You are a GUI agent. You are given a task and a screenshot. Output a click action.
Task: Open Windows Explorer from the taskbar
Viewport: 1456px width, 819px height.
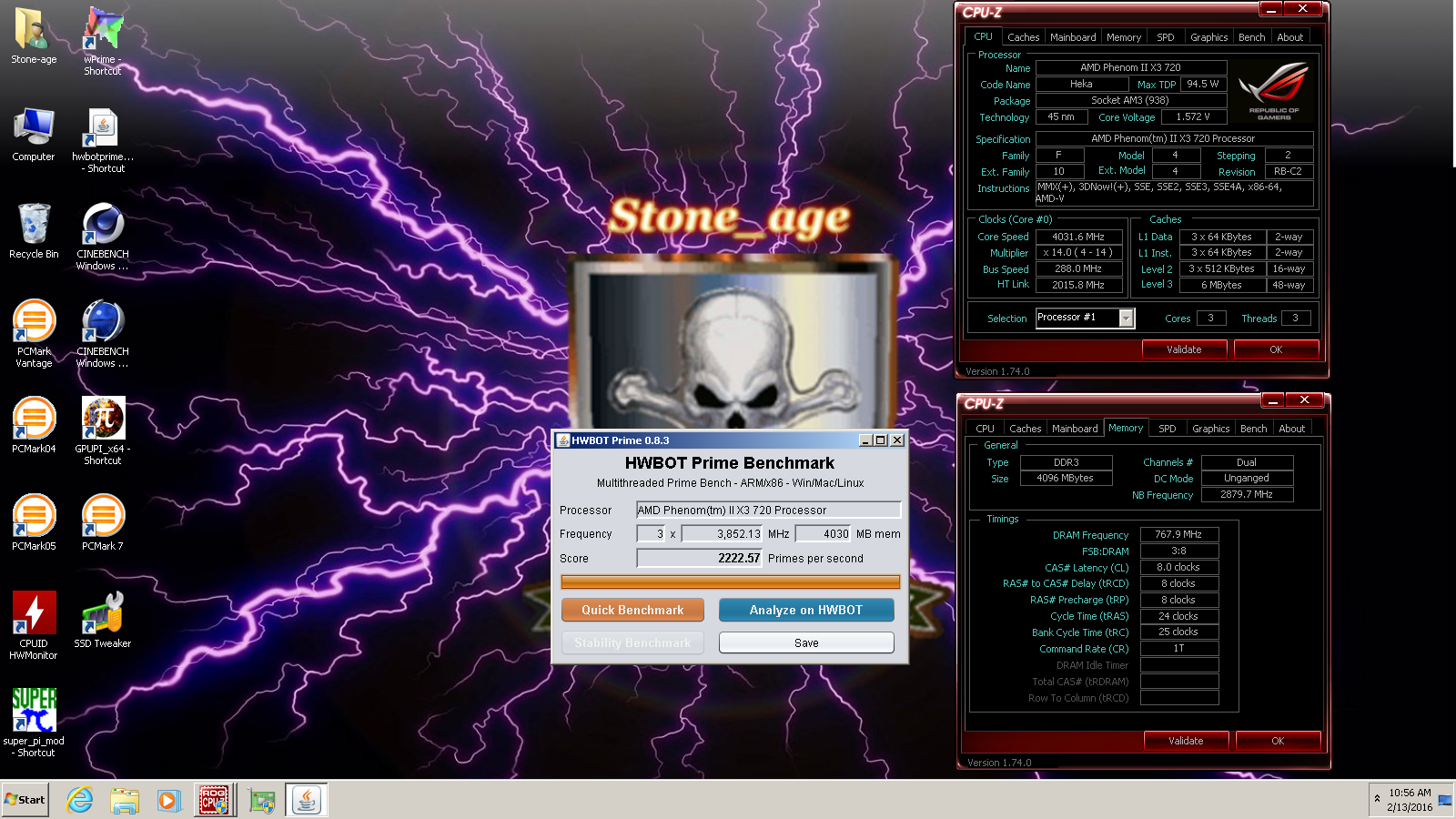[125, 800]
